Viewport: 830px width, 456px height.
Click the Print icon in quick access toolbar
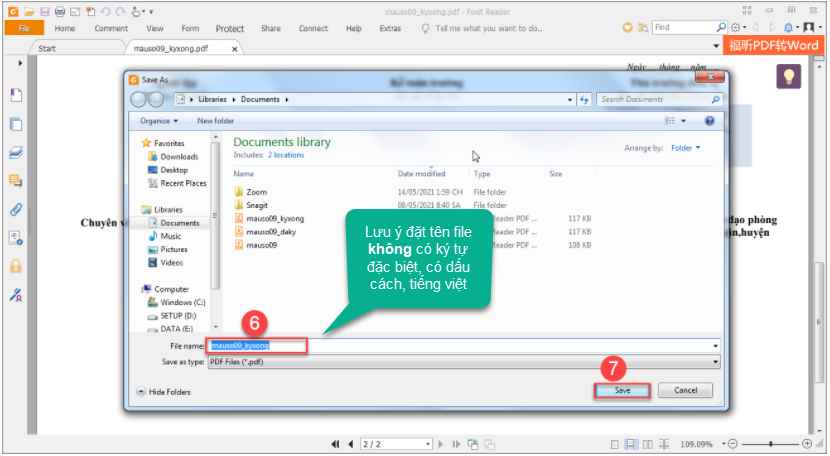(60, 11)
